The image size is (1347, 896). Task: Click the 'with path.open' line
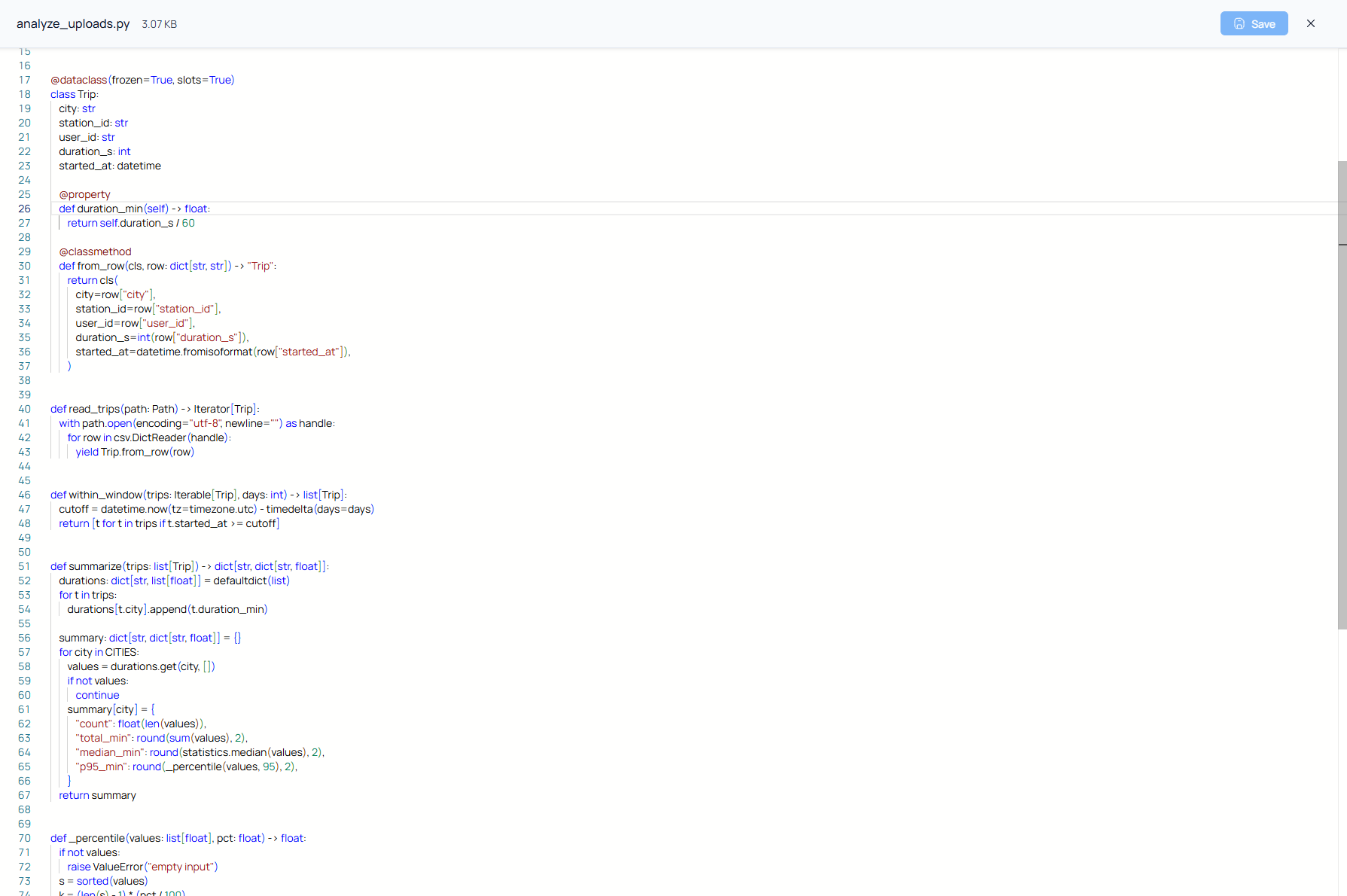[197, 423]
